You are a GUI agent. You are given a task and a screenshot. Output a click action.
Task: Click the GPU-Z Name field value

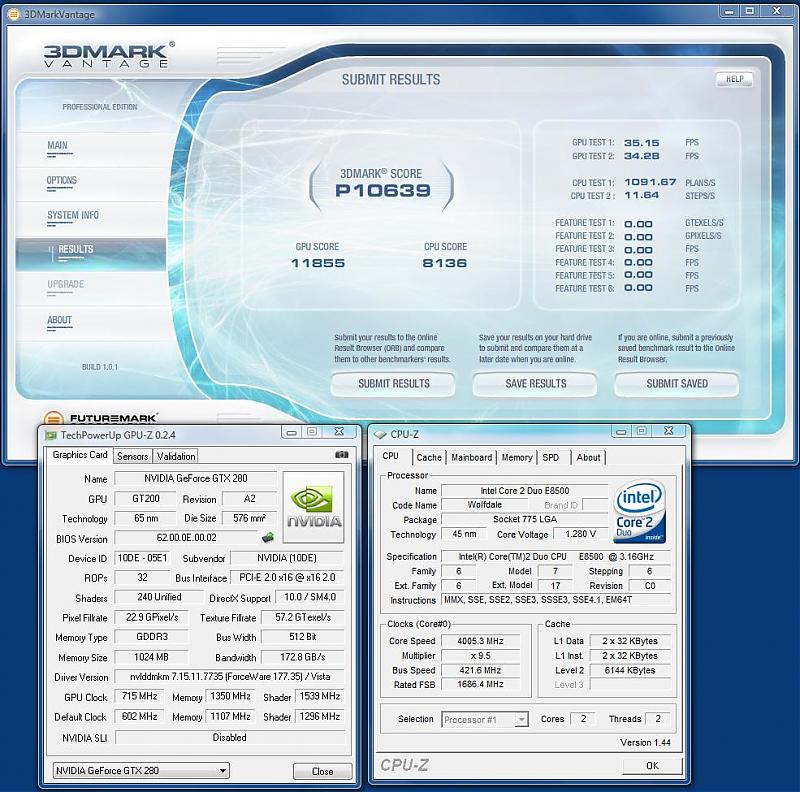195,478
